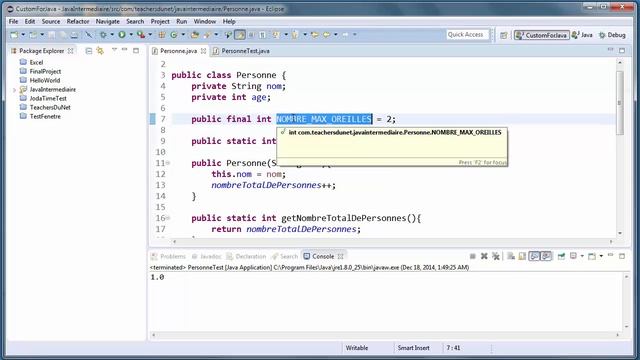
Task: Open the Problems view tab
Action: (169, 256)
